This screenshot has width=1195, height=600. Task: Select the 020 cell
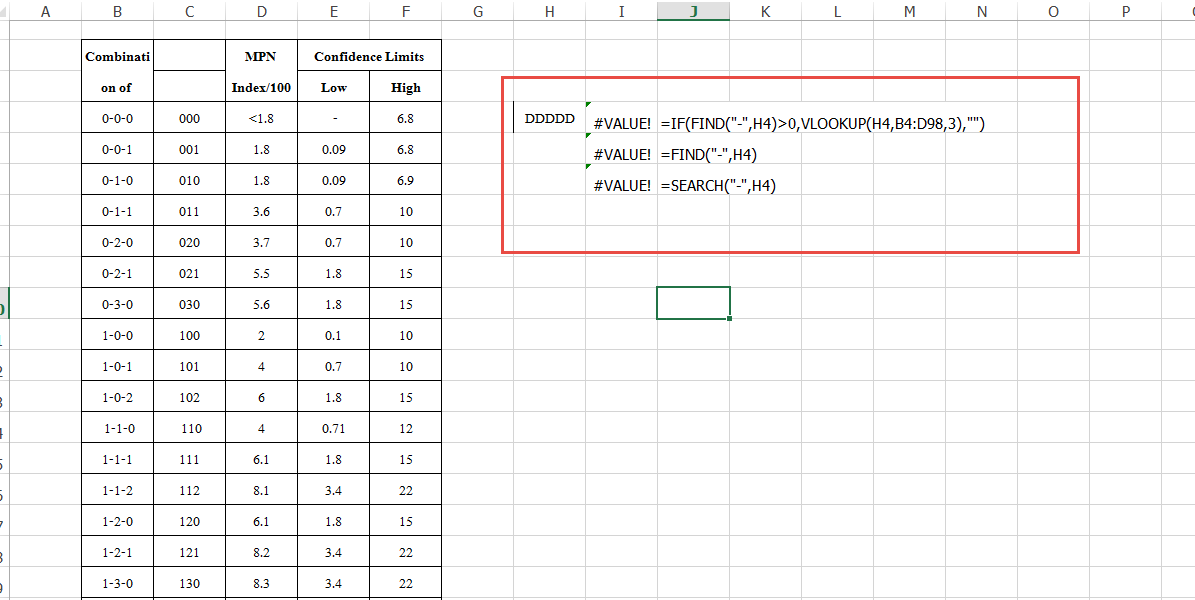click(189, 242)
